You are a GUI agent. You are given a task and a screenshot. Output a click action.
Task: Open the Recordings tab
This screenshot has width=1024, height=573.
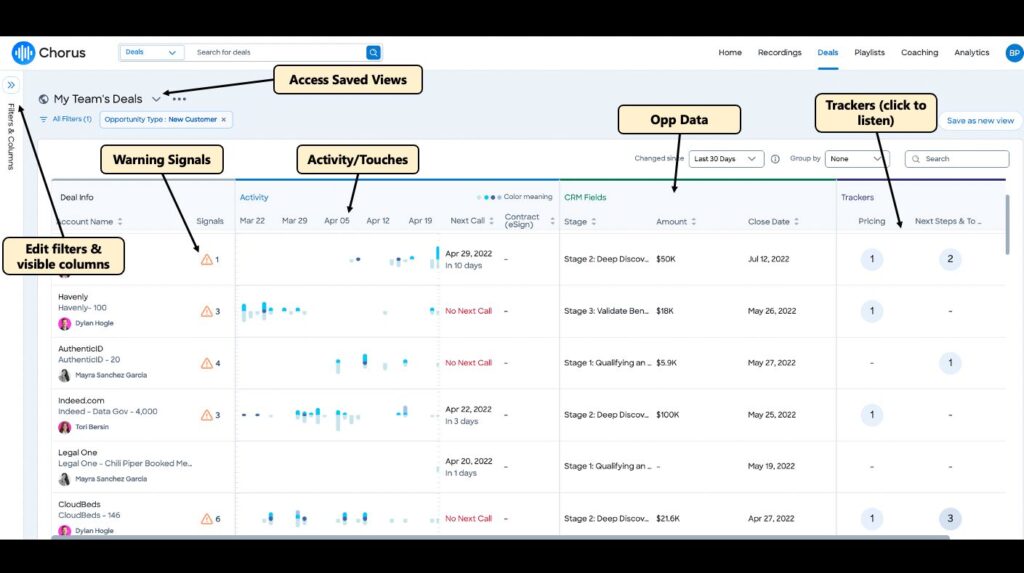[779, 52]
